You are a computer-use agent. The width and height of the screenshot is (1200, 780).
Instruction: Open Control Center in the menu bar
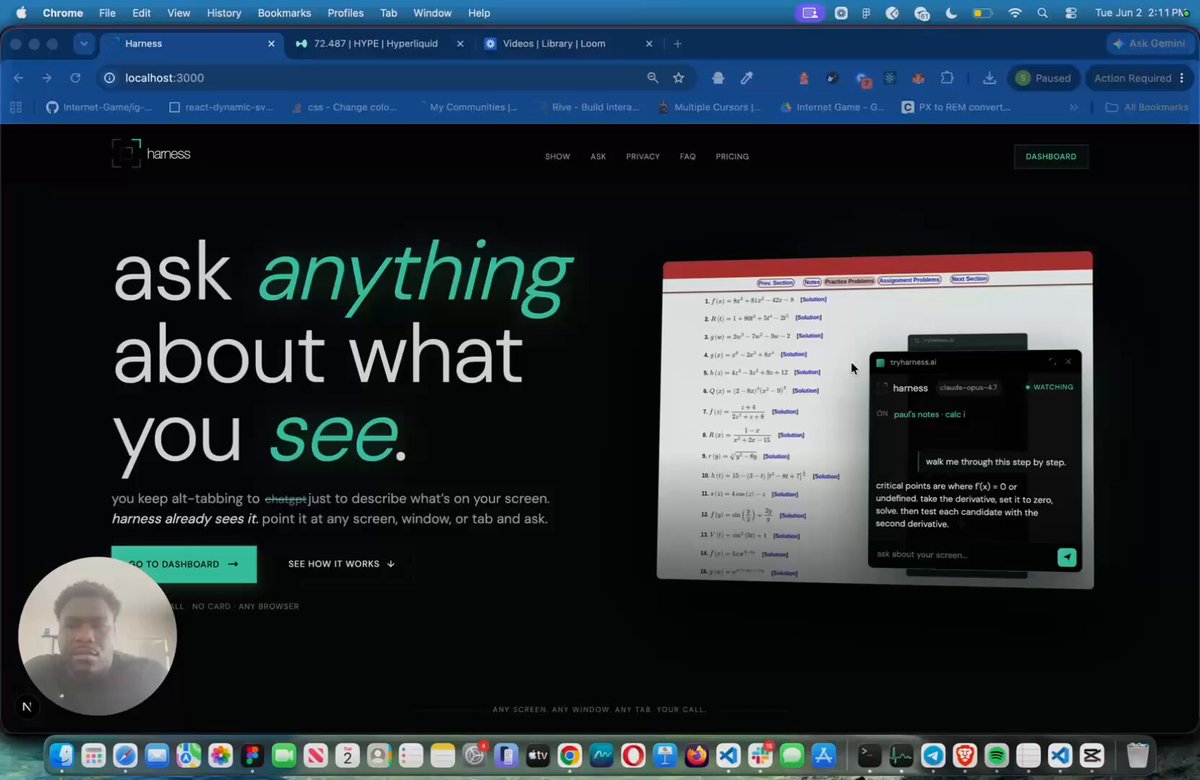click(1070, 13)
